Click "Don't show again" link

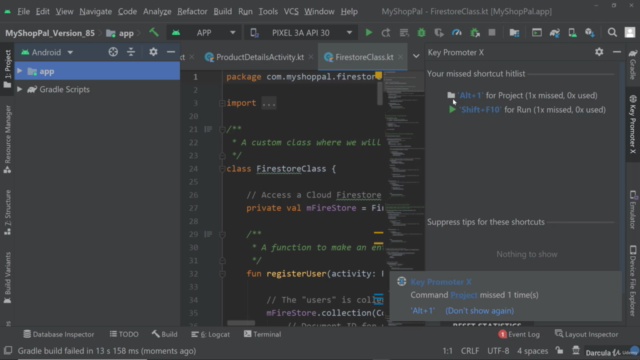(480, 311)
